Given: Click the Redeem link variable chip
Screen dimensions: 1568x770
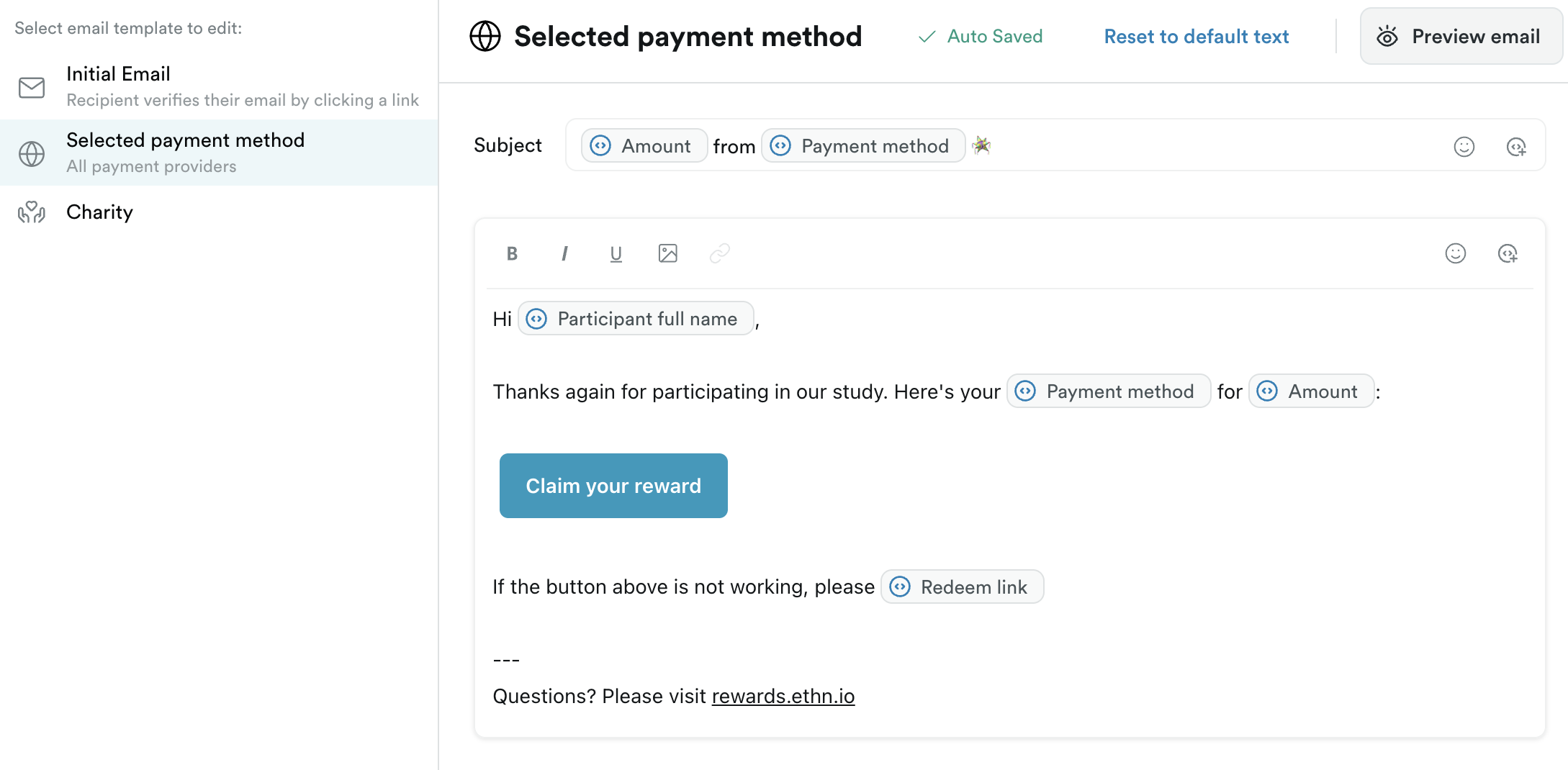Looking at the screenshot, I should pos(963,587).
